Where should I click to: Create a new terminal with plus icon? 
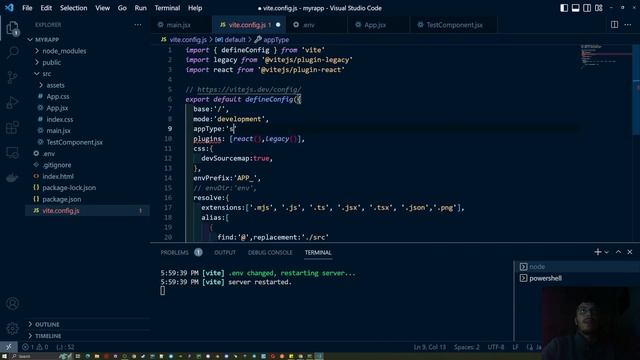[x=598, y=252]
